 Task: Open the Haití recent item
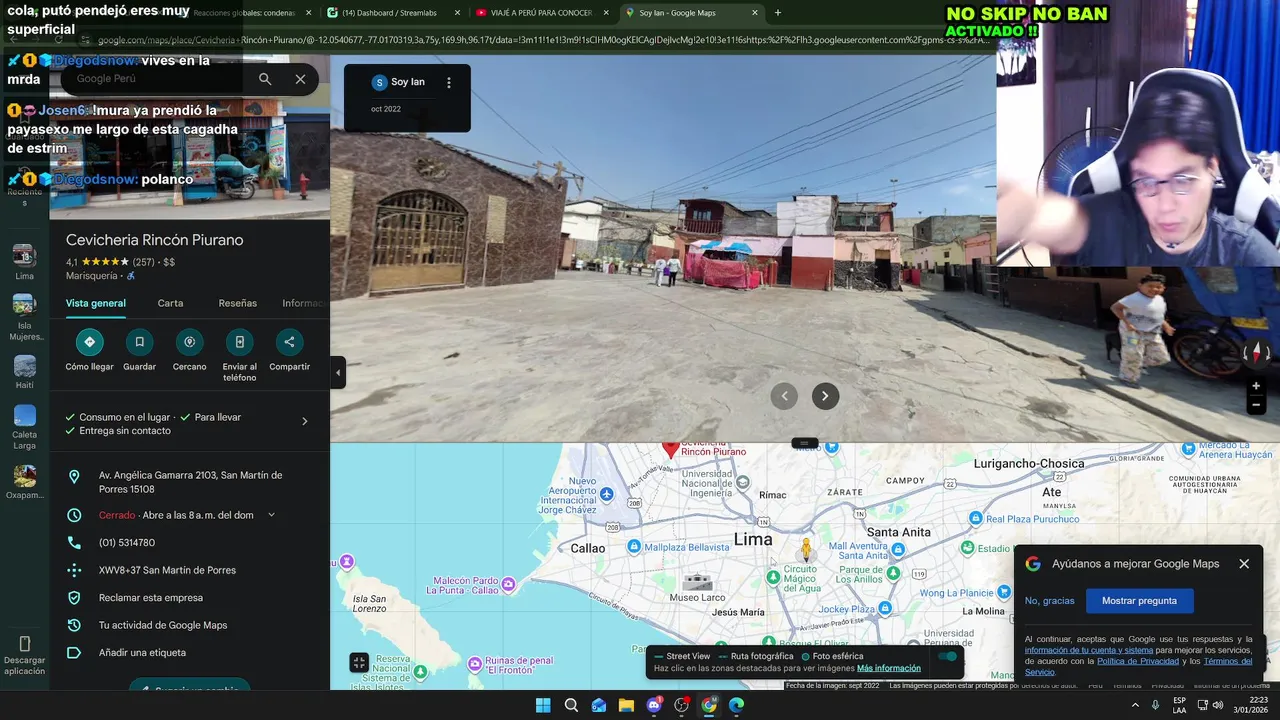point(24,372)
